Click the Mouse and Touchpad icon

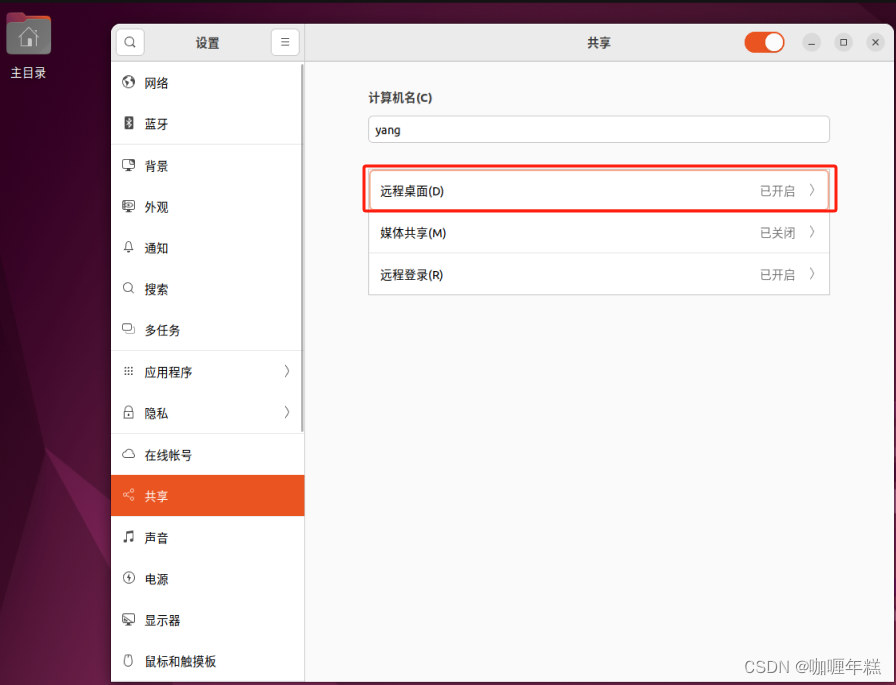tap(129, 660)
